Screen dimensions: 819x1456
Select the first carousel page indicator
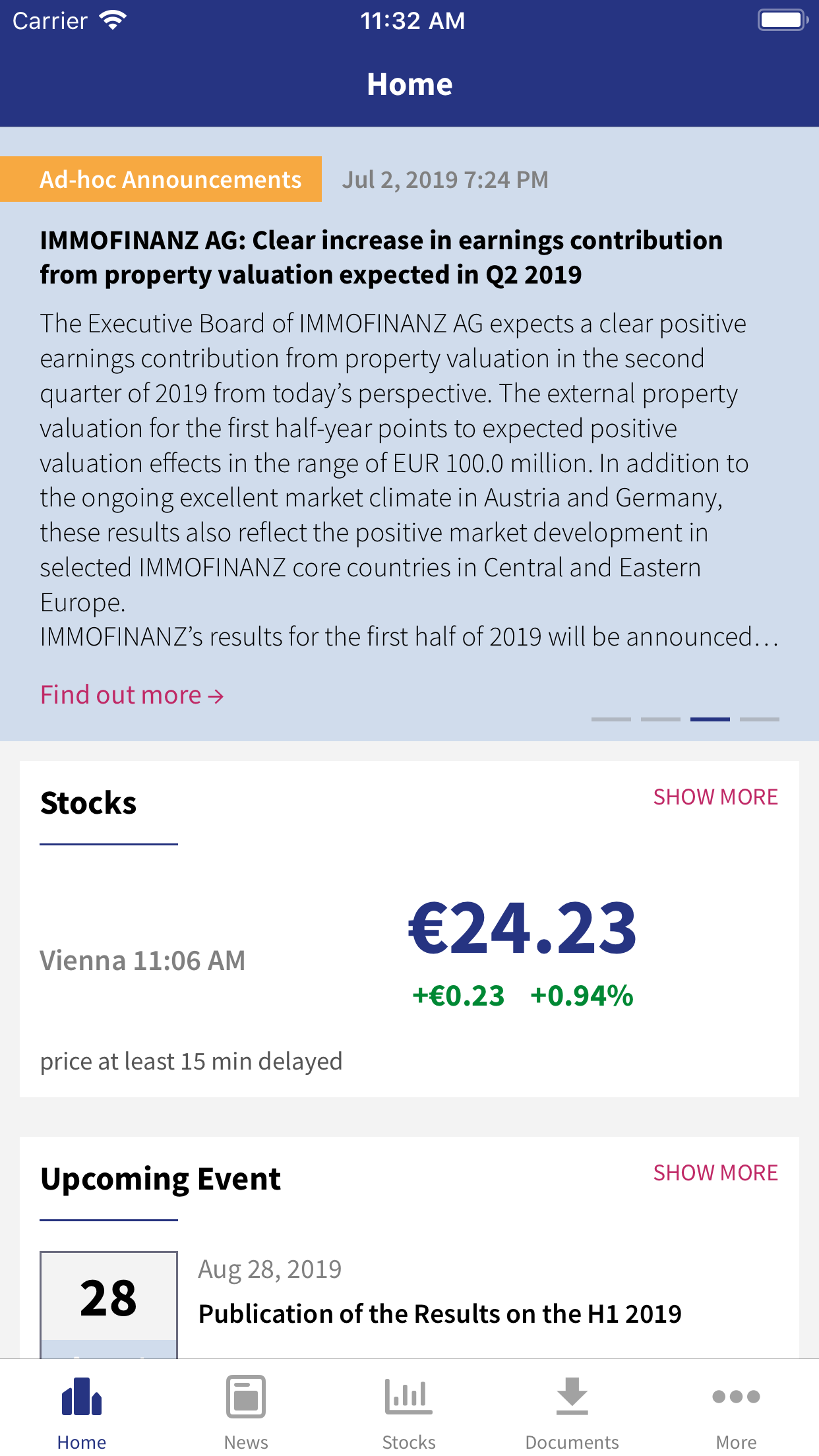611,719
